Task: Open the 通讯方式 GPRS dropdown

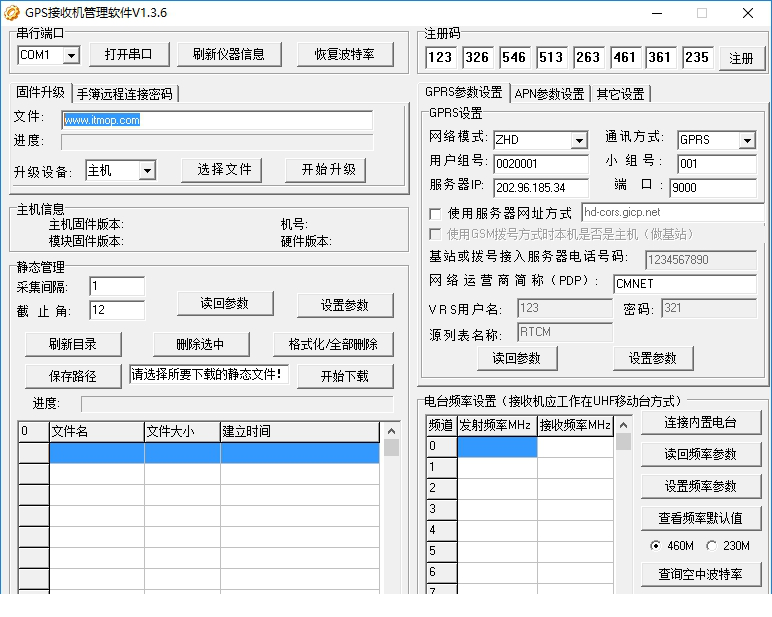Action: (747, 140)
